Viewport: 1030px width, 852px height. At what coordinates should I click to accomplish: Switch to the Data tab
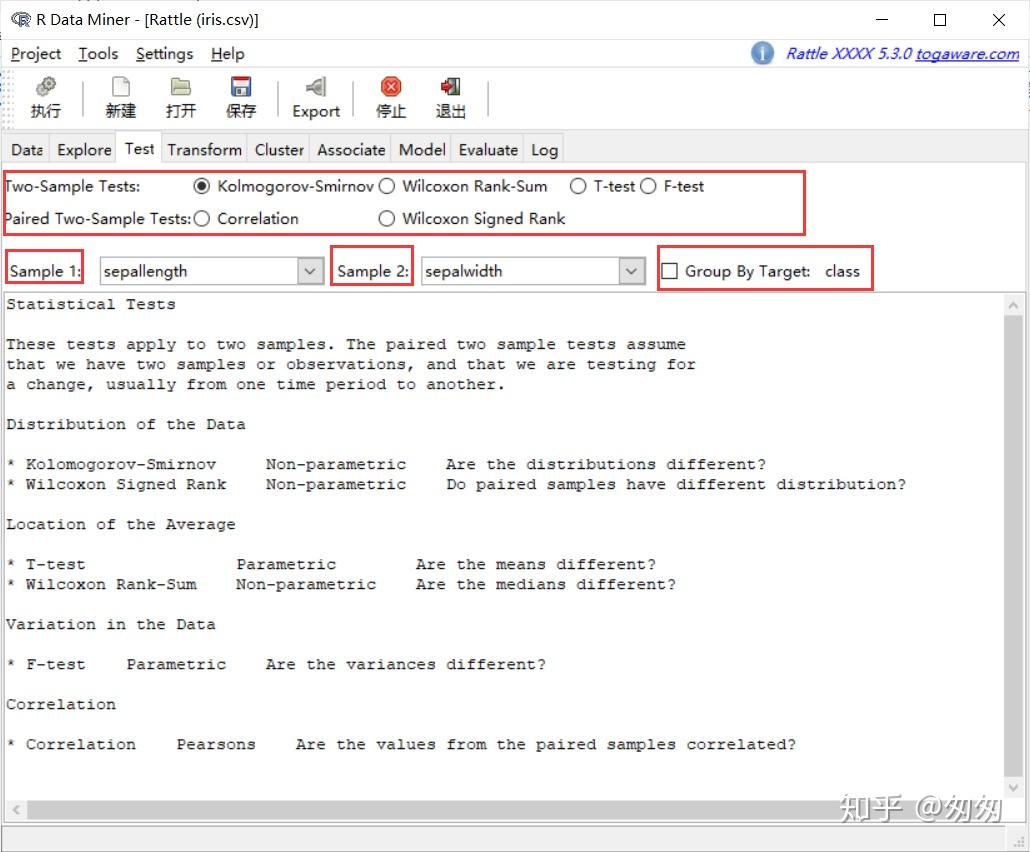click(27, 150)
